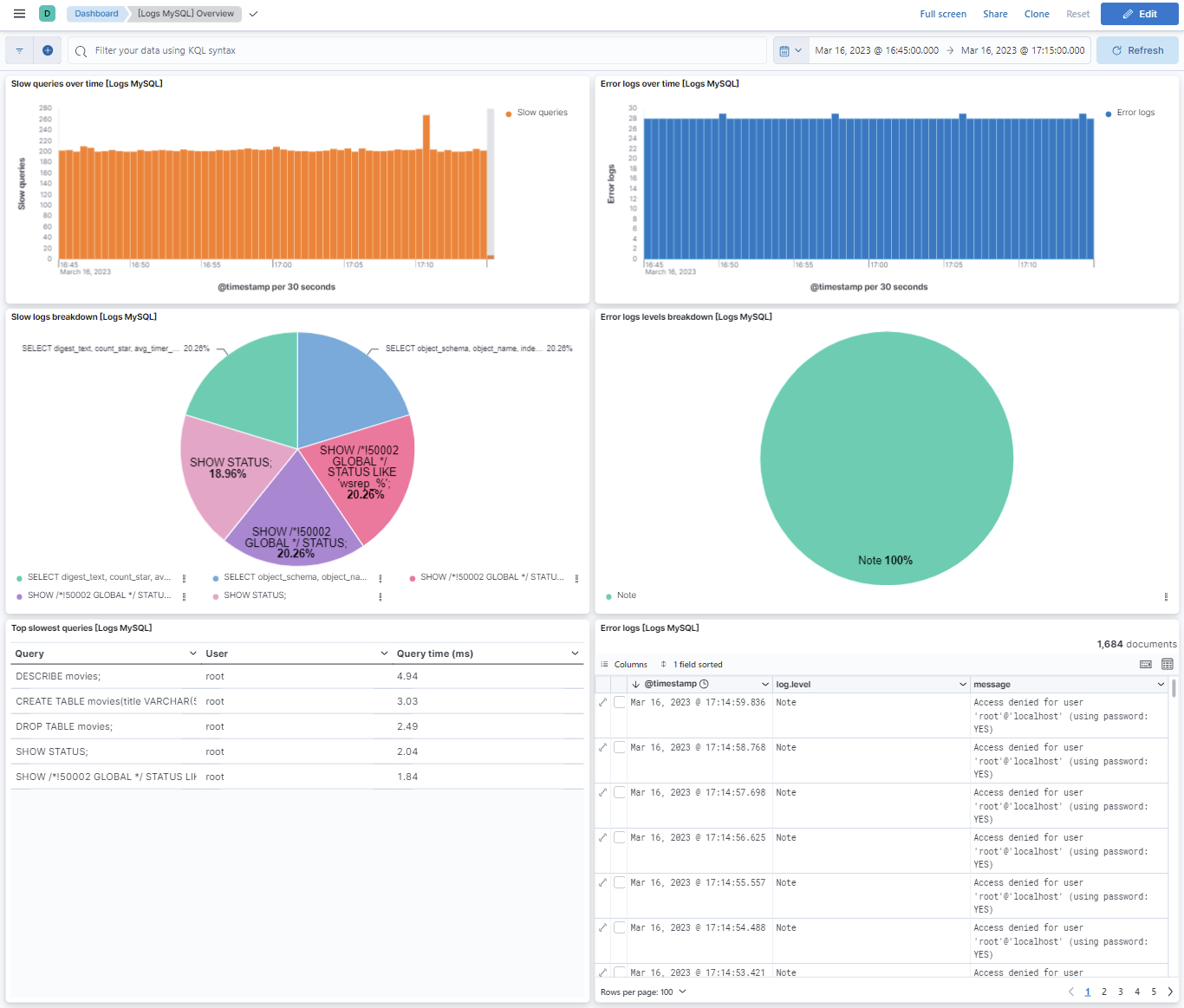Image resolution: width=1184 pixels, height=1008 pixels.
Task: Click the keyboard shortcuts icon above the log table
Action: [1145, 664]
